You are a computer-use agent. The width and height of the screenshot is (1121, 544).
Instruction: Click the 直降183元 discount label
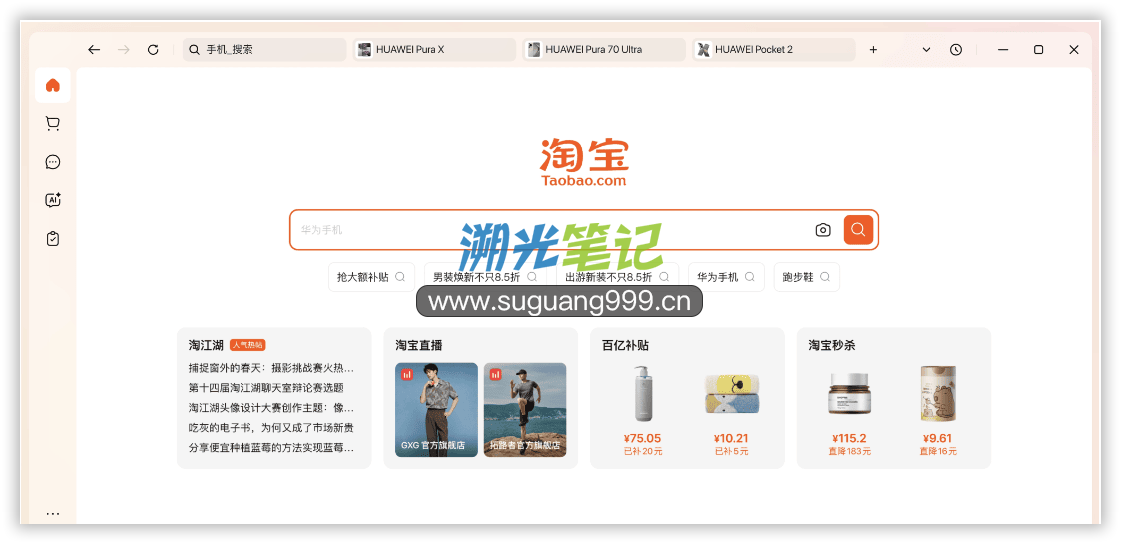click(849, 452)
